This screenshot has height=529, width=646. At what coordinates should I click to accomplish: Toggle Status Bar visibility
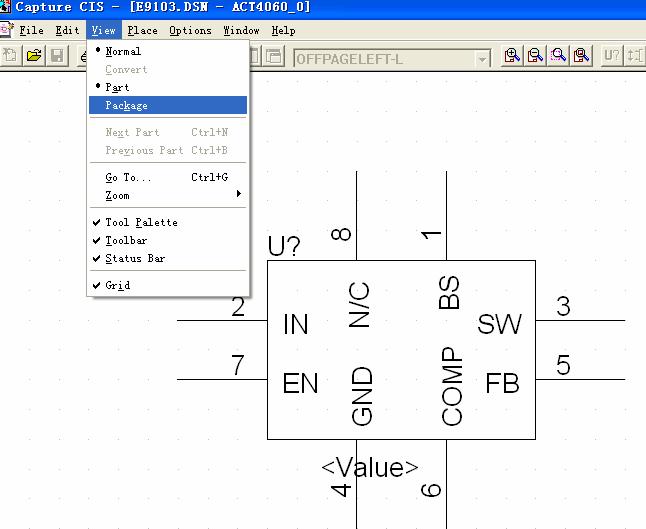tap(168, 258)
